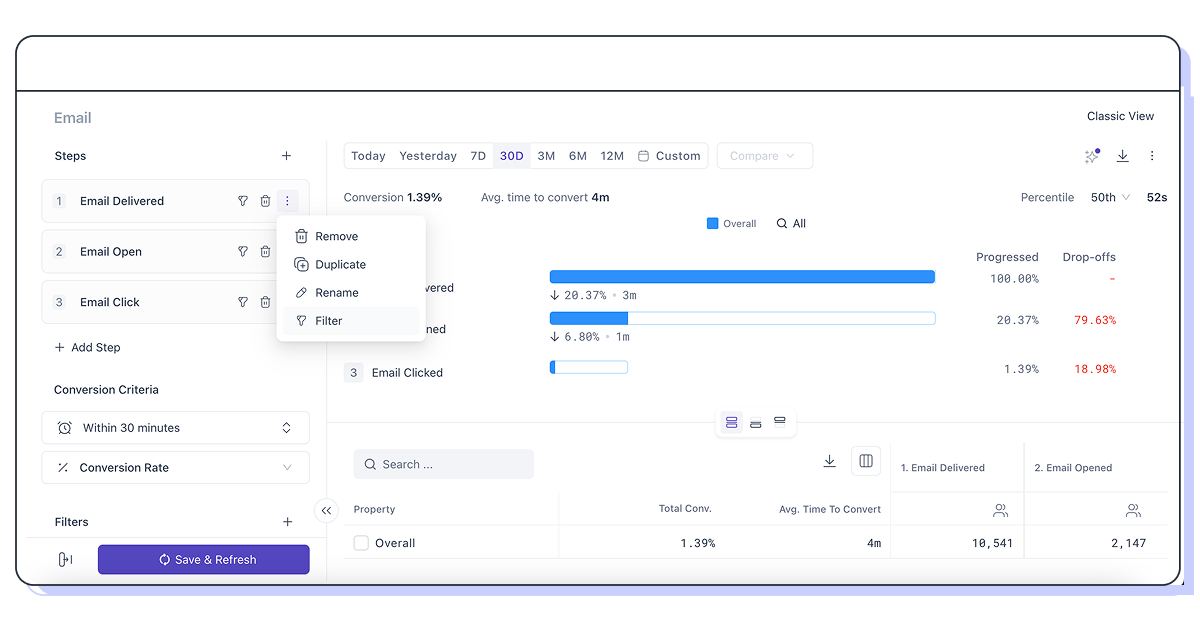This screenshot has width=1200, height=620.
Task: Choose Rename in the context menu
Action: [x=337, y=293]
